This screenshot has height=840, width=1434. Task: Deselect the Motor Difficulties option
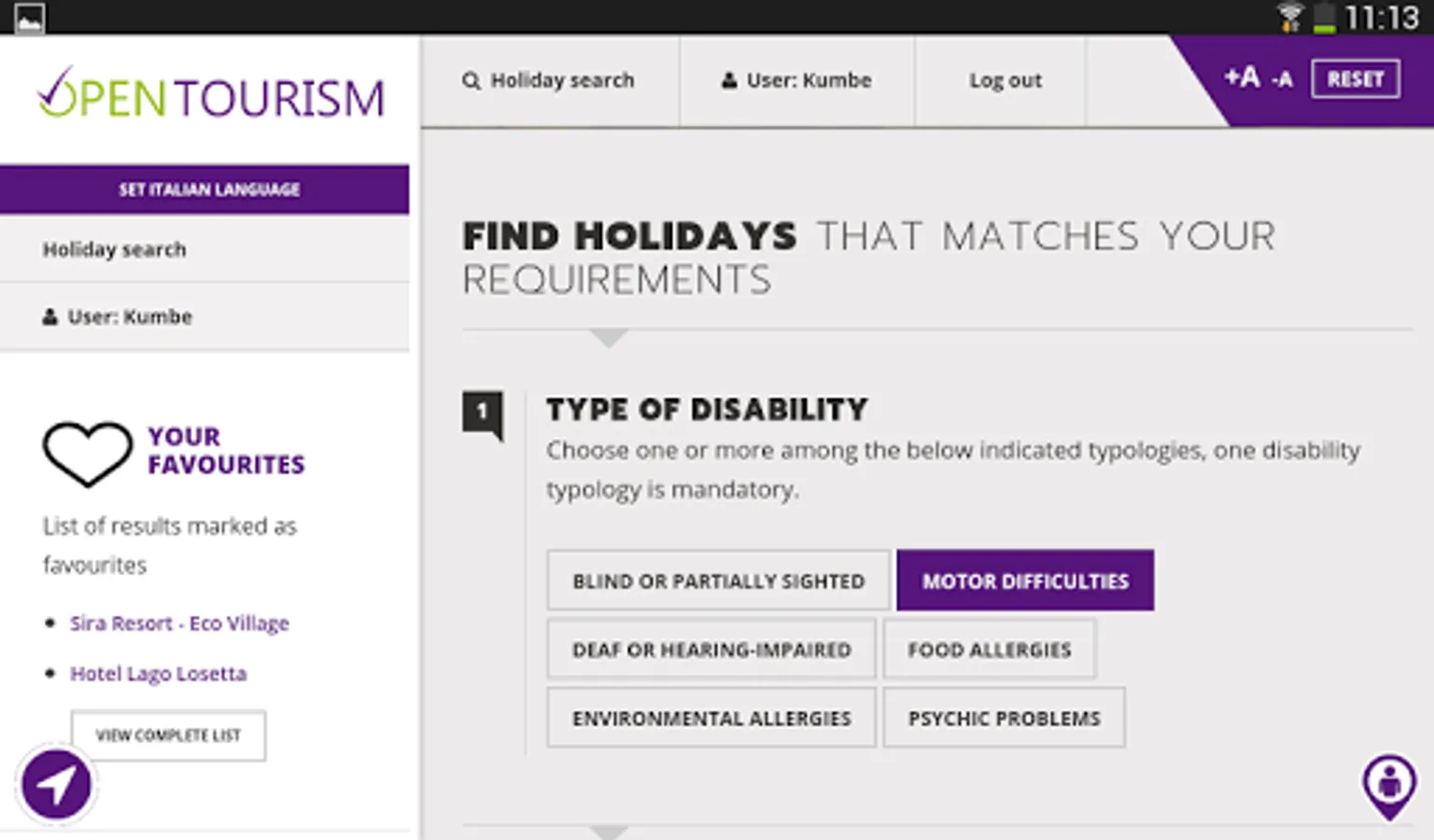coord(1025,581)
